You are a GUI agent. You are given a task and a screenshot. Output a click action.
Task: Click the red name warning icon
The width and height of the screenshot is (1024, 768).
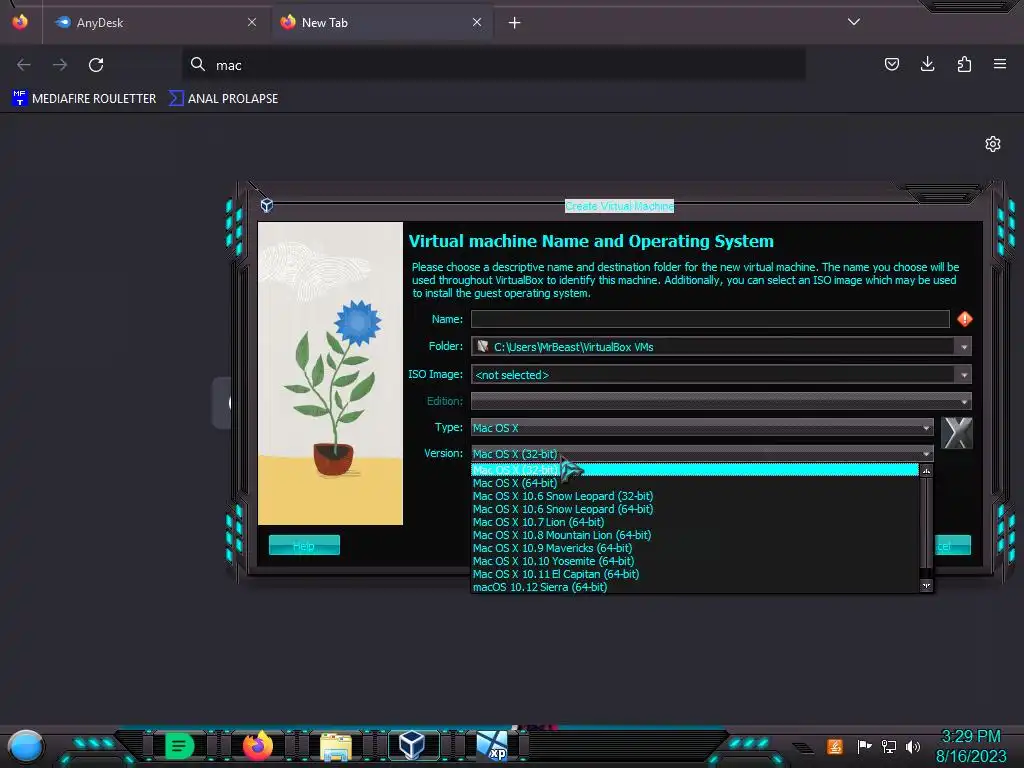tap(965, 319)
